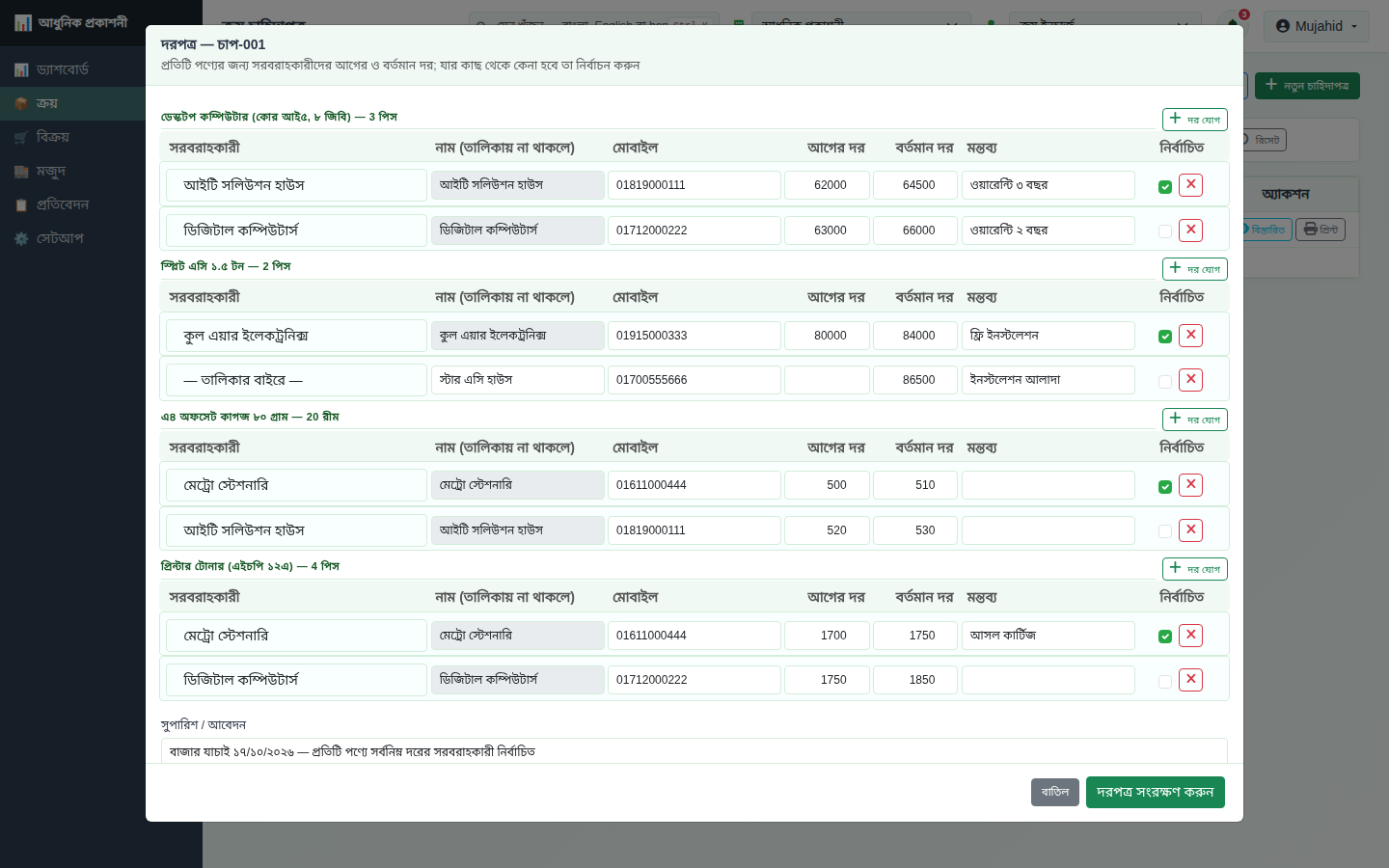Open supplier dropdown in the 1850 quote row
1389x868 pixels.
296,680
